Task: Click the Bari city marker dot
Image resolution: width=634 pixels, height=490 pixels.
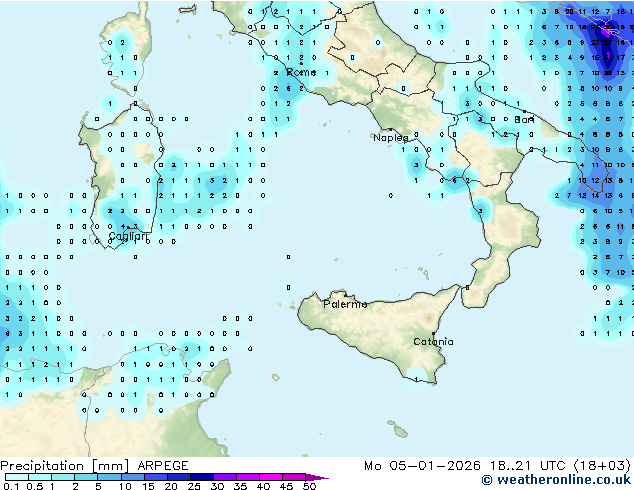Action: [x=524, y=111]
